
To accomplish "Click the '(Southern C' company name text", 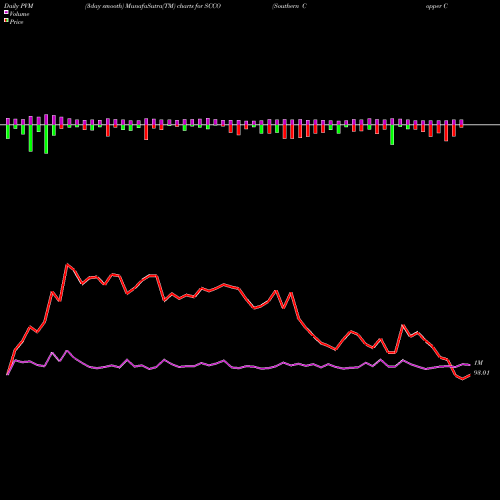I will coord(289,6).
